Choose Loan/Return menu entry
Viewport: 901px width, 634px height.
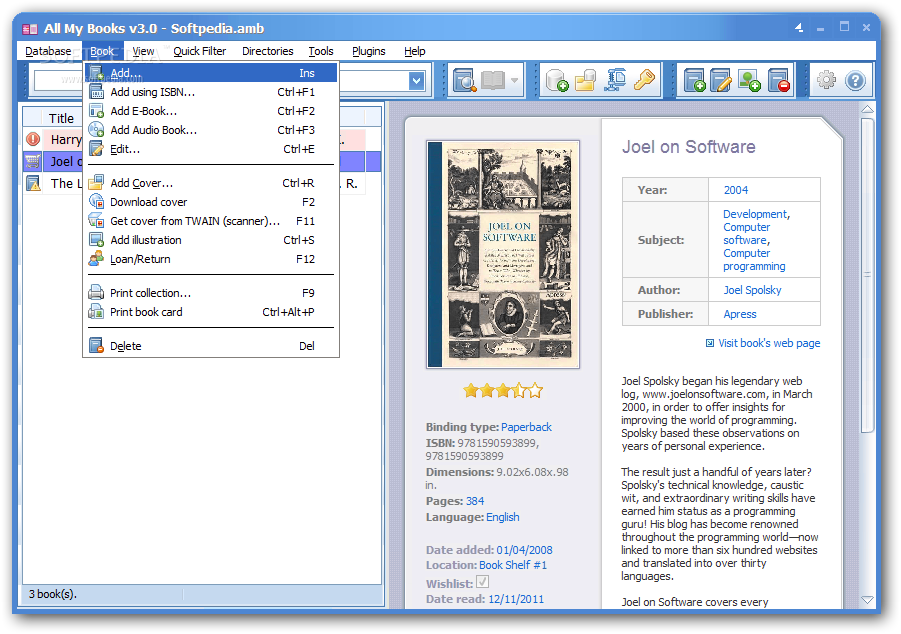(x=211, y=259)
